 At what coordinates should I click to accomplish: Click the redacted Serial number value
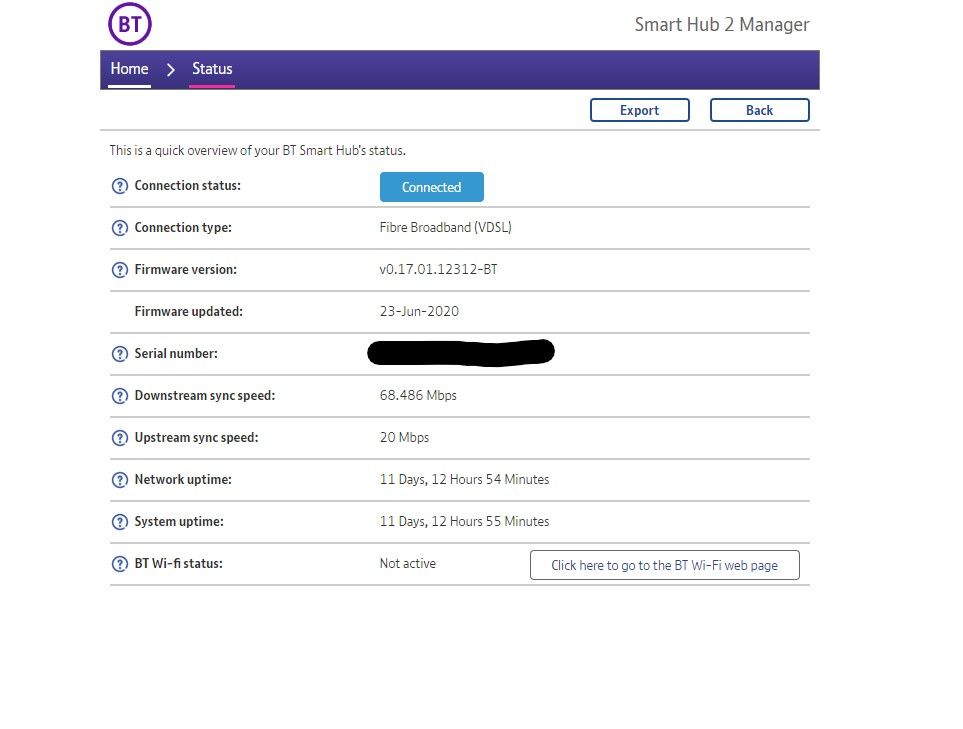pos(460,352)
